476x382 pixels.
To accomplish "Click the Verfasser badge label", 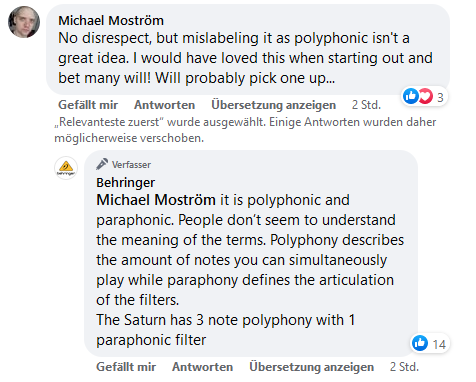I will pos(131,165).
